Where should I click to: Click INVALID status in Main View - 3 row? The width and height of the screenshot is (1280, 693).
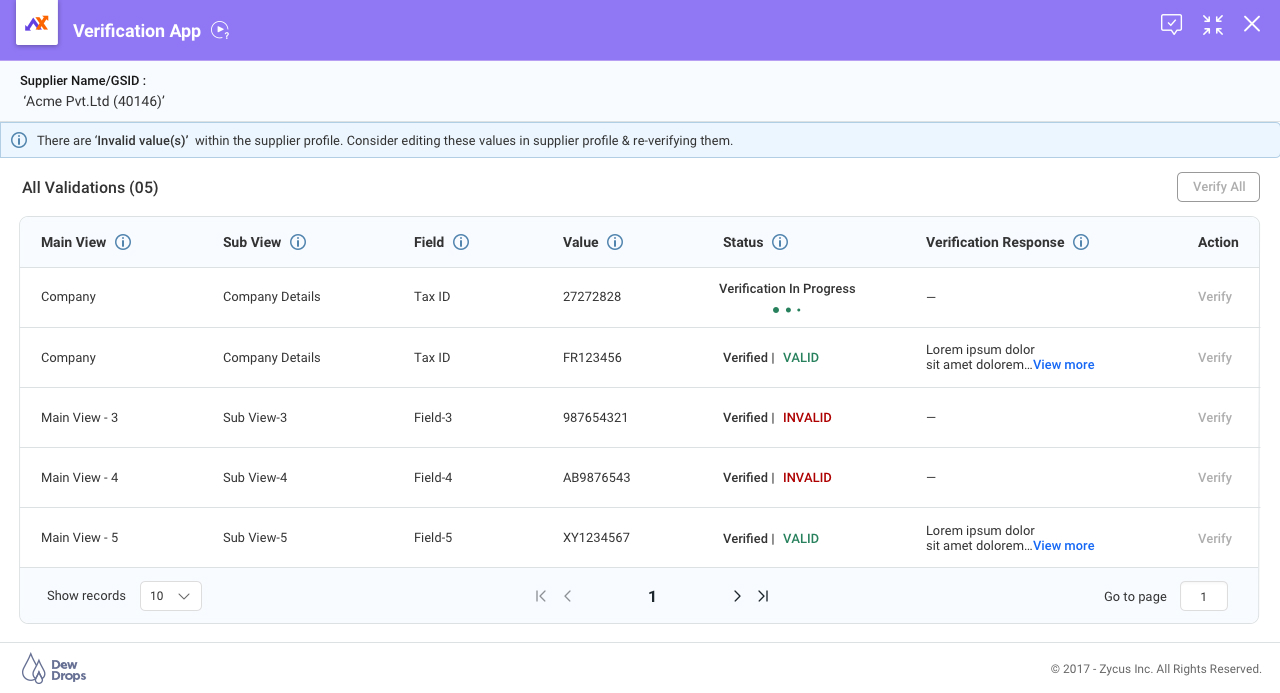(x=807, y=418)
